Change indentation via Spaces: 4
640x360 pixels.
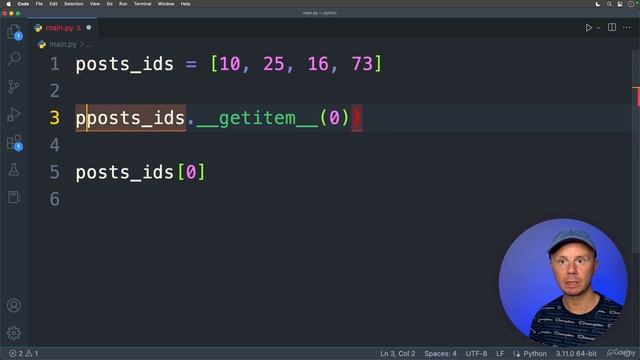(x=440, y=353)
